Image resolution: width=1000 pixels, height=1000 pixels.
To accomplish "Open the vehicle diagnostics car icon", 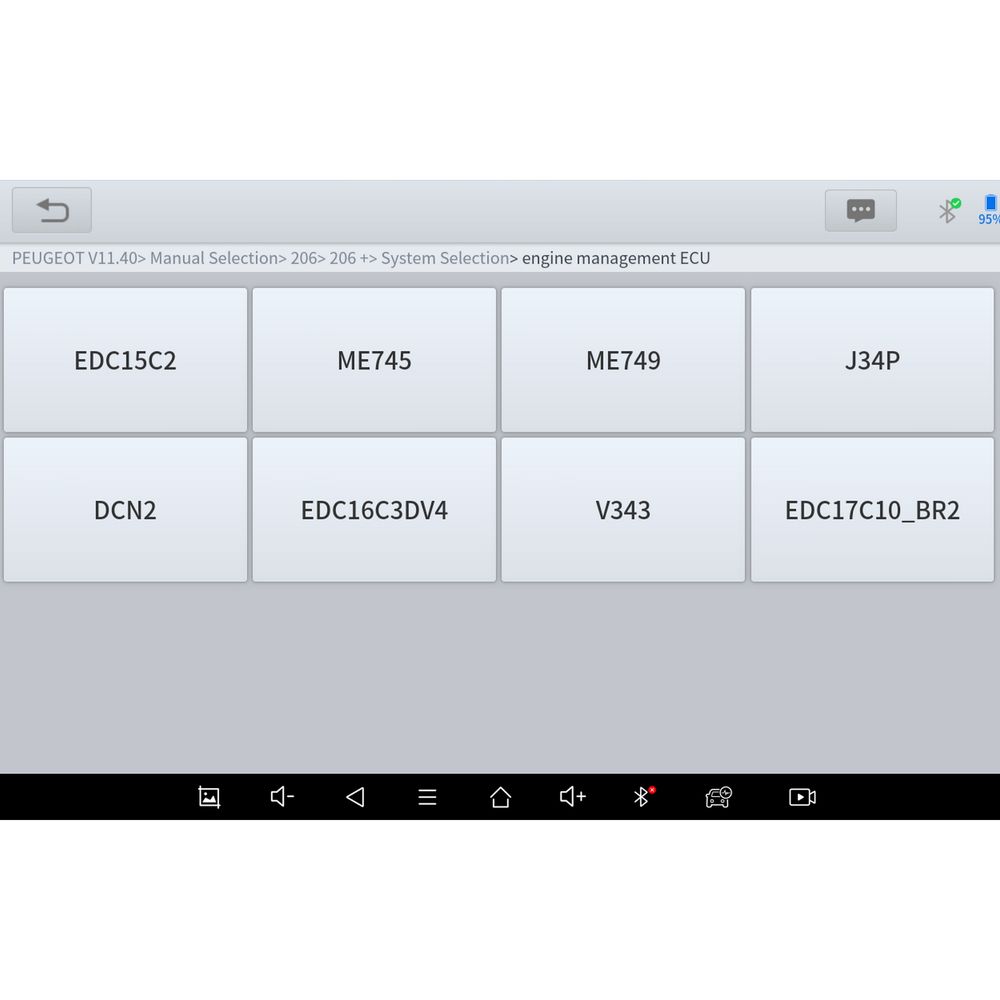I will pyautogui.click(x=718, y=797).
